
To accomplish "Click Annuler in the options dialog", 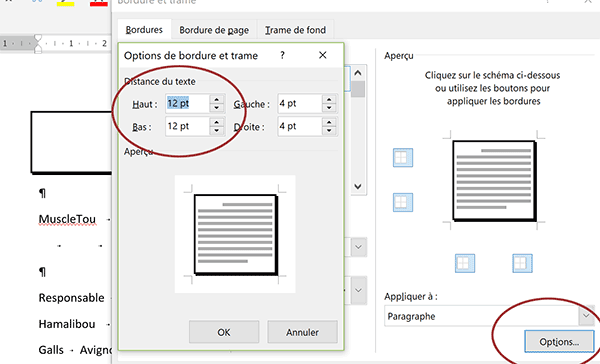I will coord(302,332).
